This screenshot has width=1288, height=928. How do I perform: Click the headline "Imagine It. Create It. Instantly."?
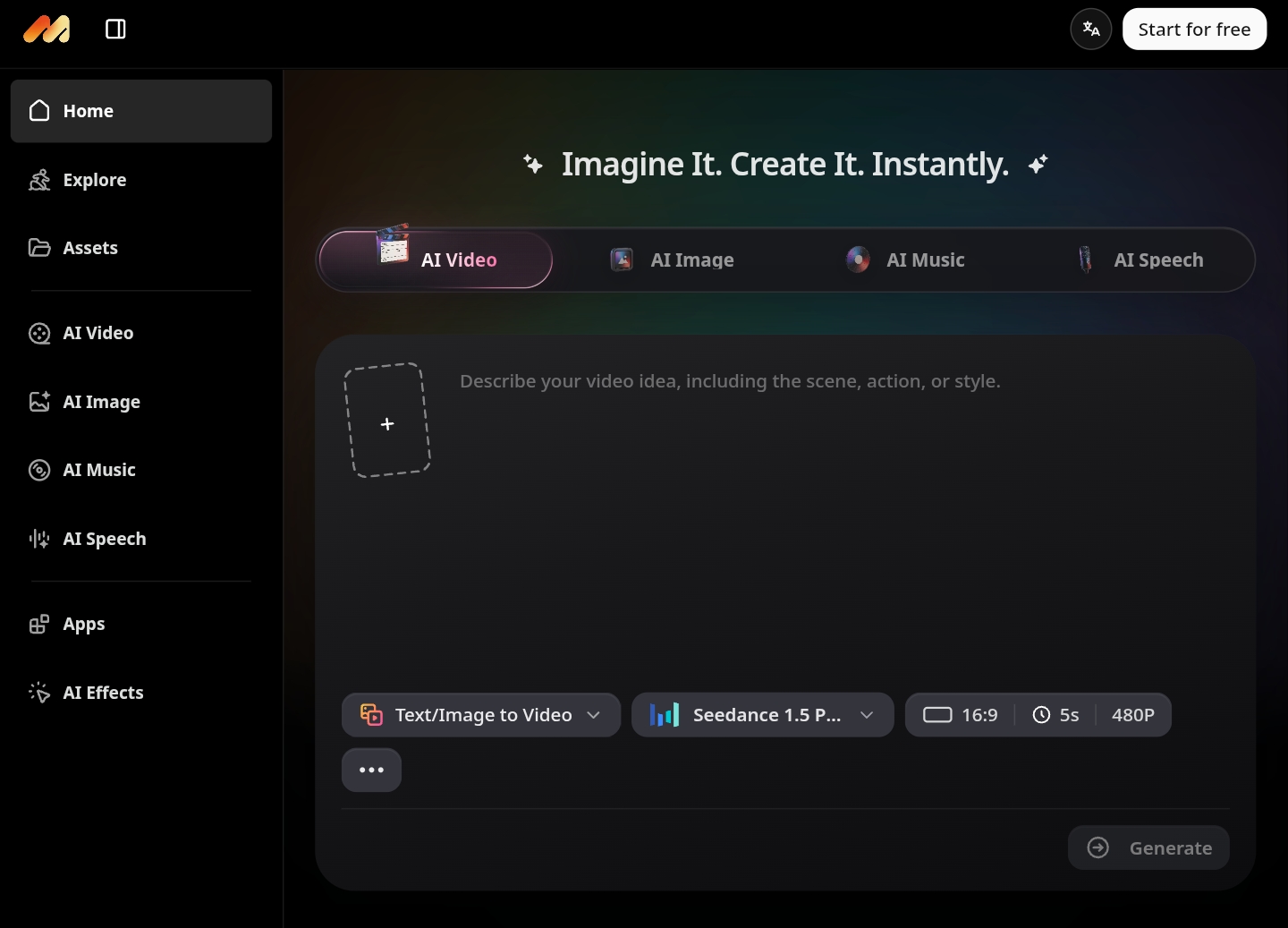point(785,165)
